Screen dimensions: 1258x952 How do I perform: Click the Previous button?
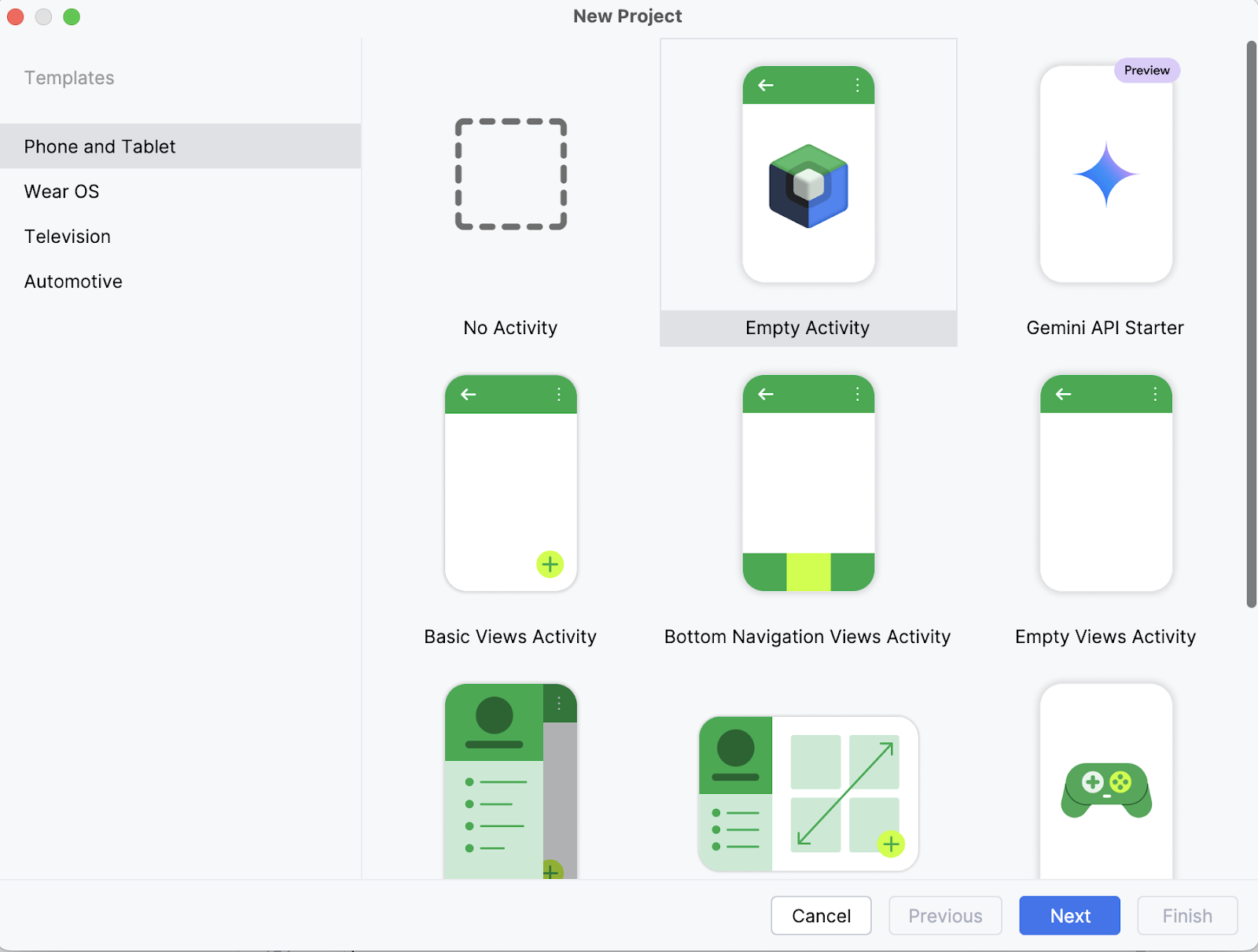click(x=944, y=915)
